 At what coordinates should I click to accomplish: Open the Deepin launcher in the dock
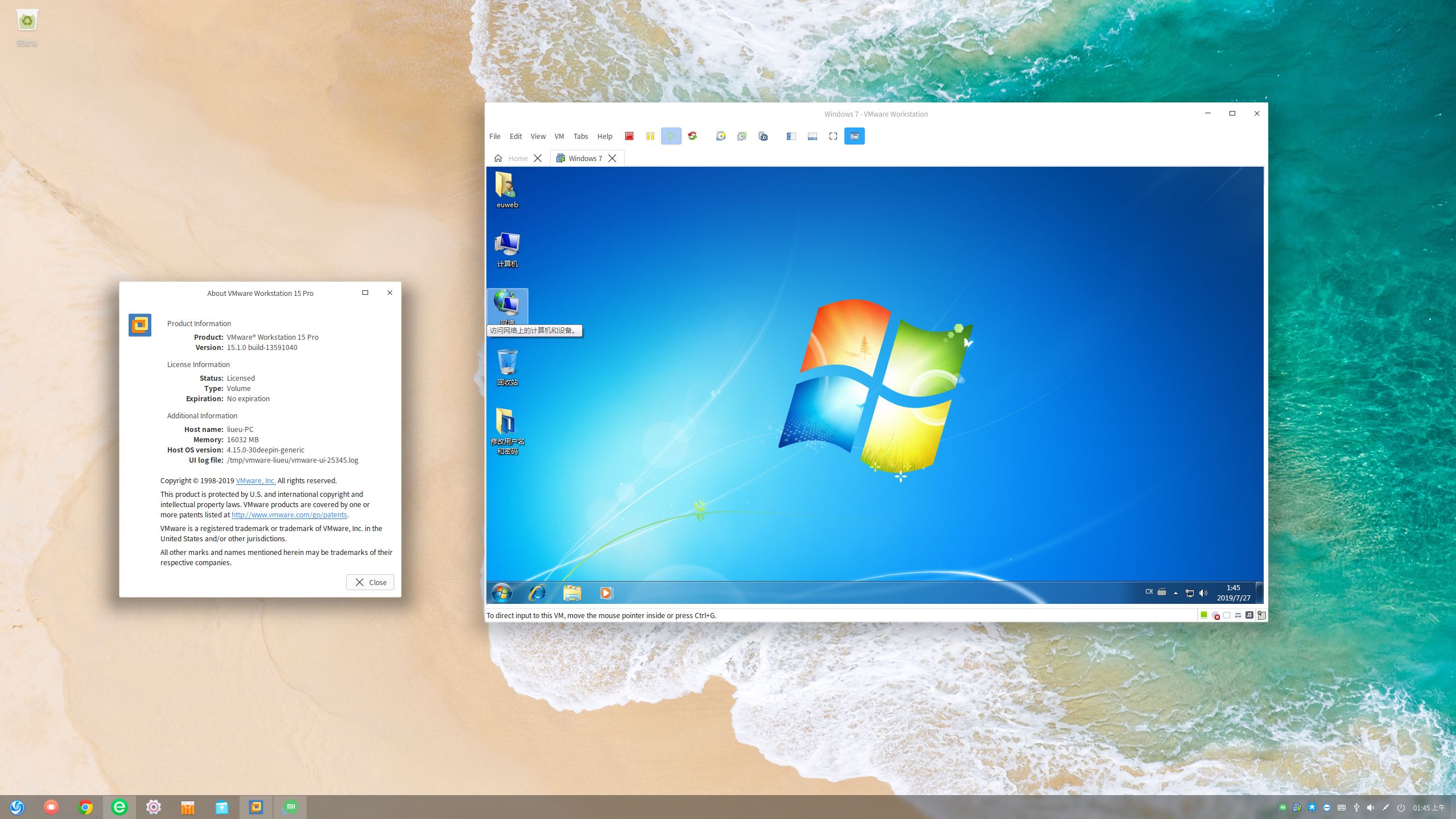coord(17,807)
